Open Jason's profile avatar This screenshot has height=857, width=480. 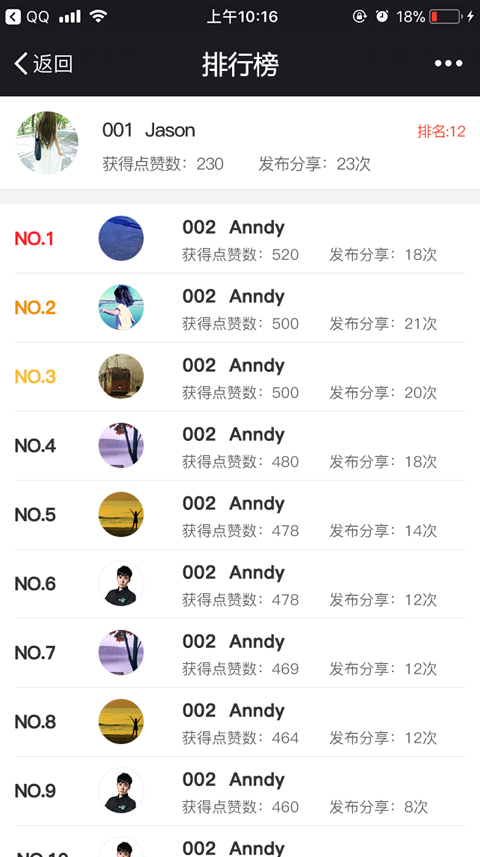[47, 143]
